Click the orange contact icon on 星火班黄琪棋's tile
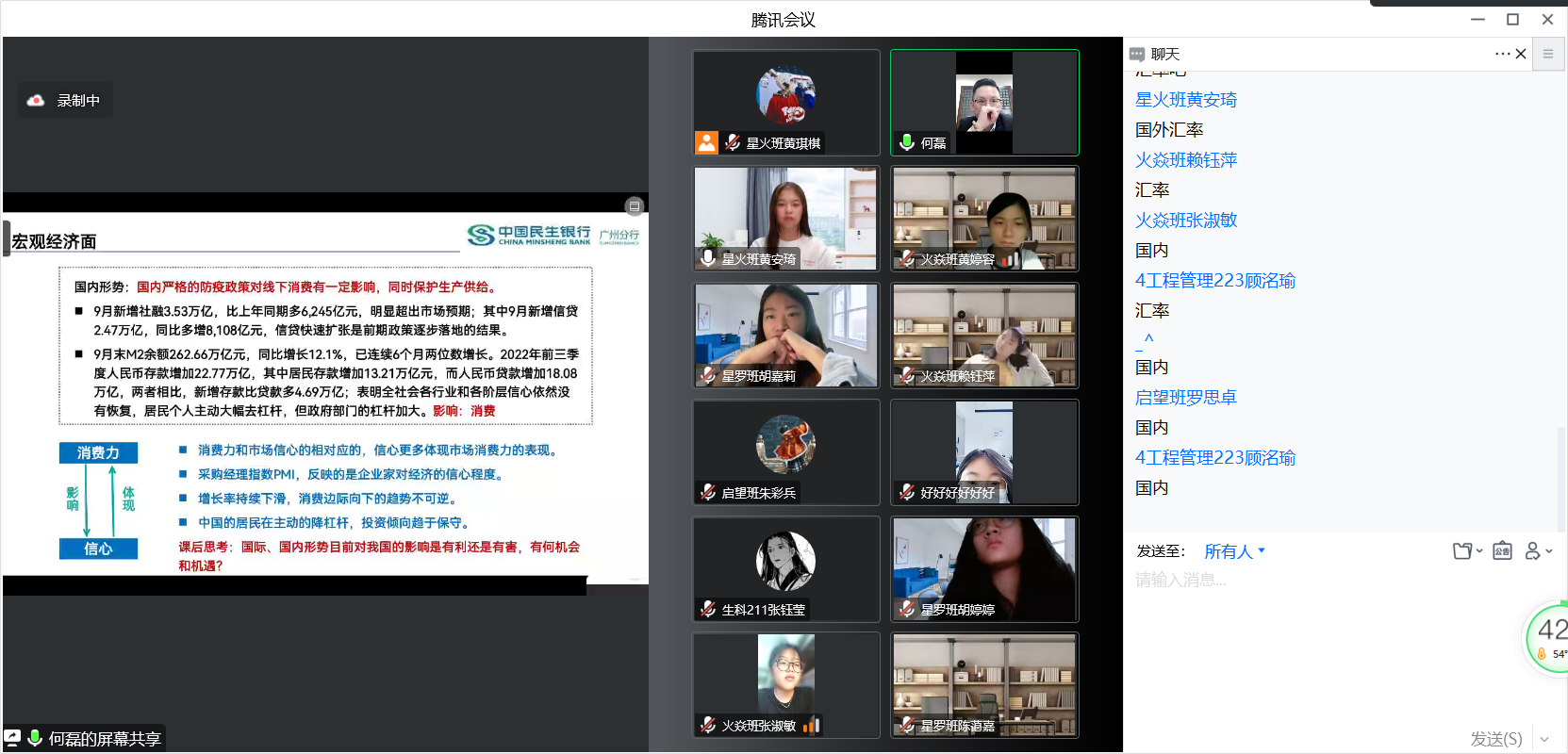Image resolution: width=1568 pixels, height=754 pixels. coord(706,142)
